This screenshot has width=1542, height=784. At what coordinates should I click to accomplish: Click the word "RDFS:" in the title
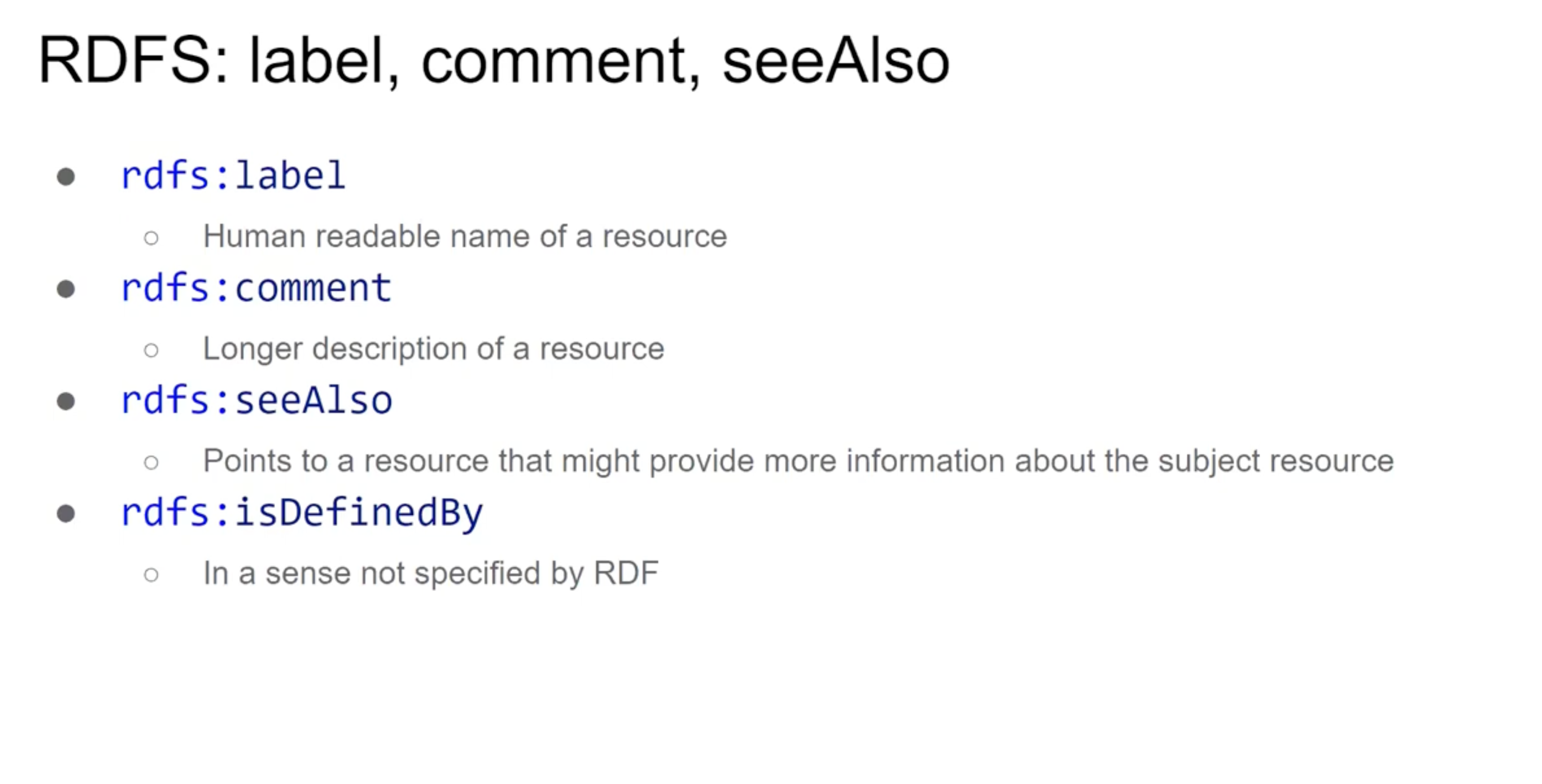click(x=133, y=61)
